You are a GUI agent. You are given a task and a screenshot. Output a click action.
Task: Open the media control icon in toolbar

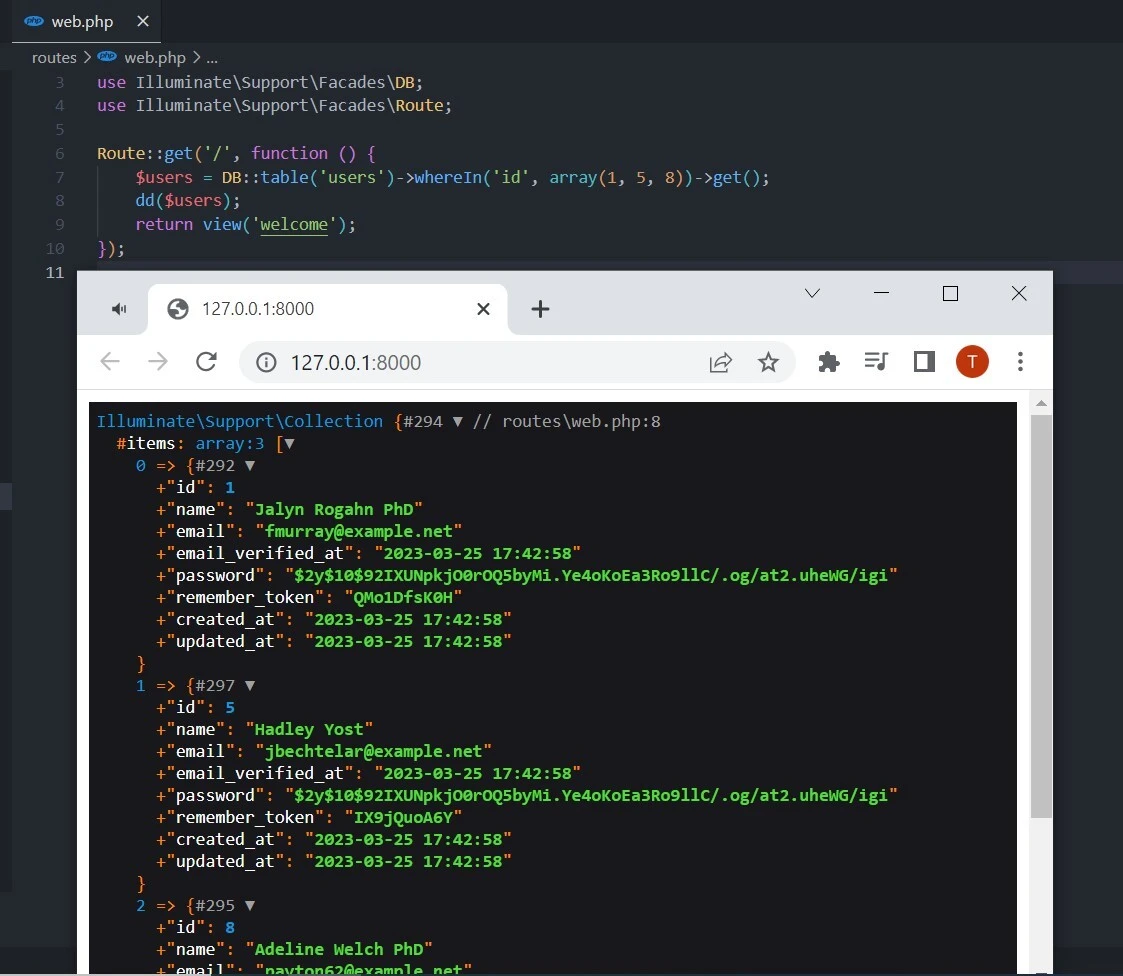(x=876, y=362)
